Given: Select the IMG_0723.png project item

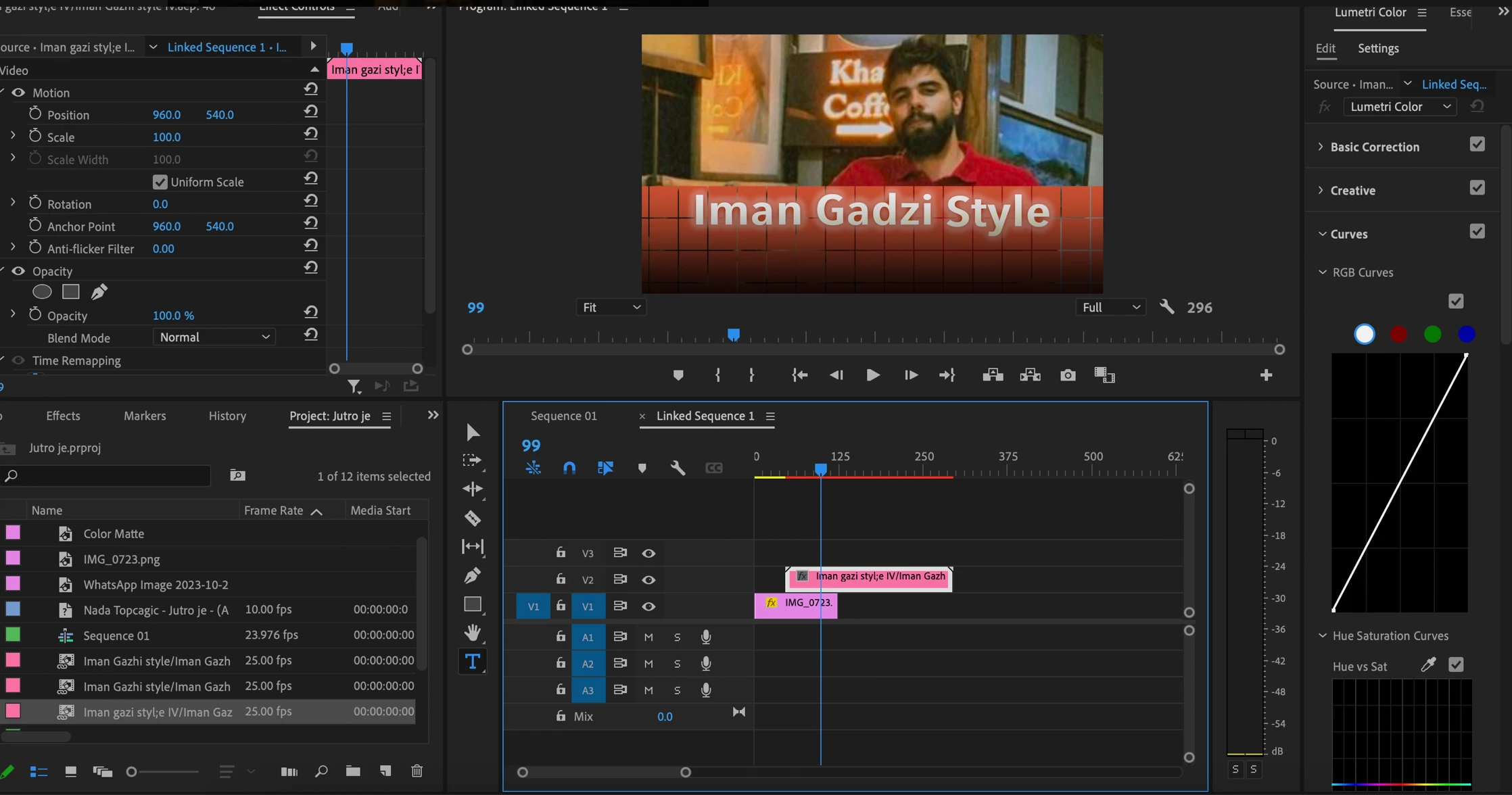Looking at the screenshot, I should [x=122, y=559].
